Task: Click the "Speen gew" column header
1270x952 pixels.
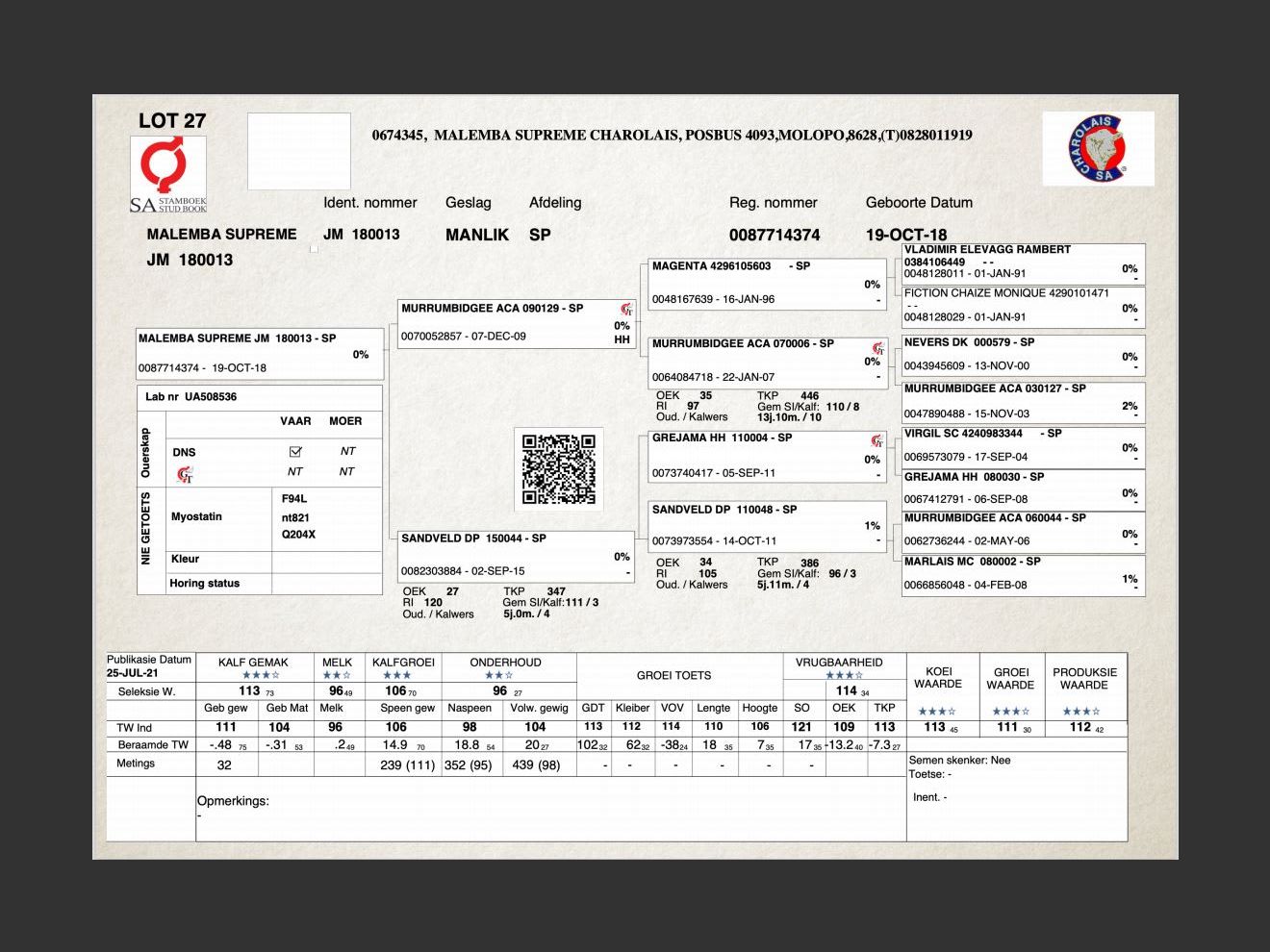Action: point(407,708)
